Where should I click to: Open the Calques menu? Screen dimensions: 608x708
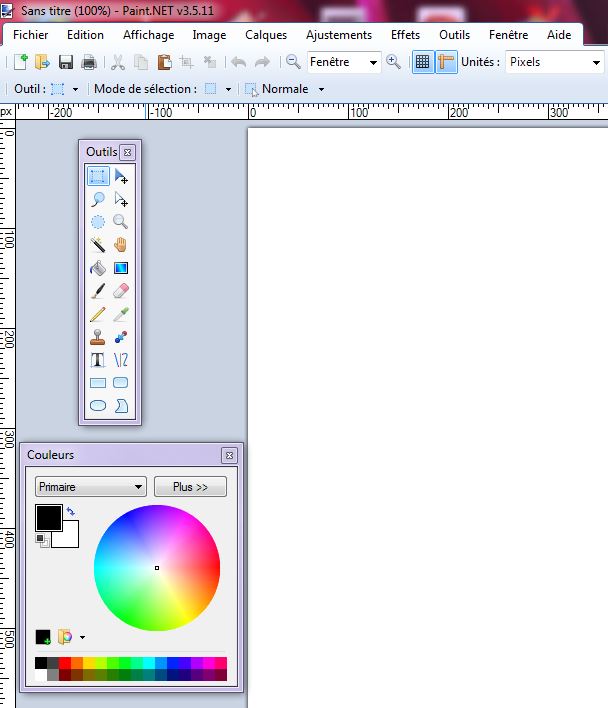(x=266, y=35)
